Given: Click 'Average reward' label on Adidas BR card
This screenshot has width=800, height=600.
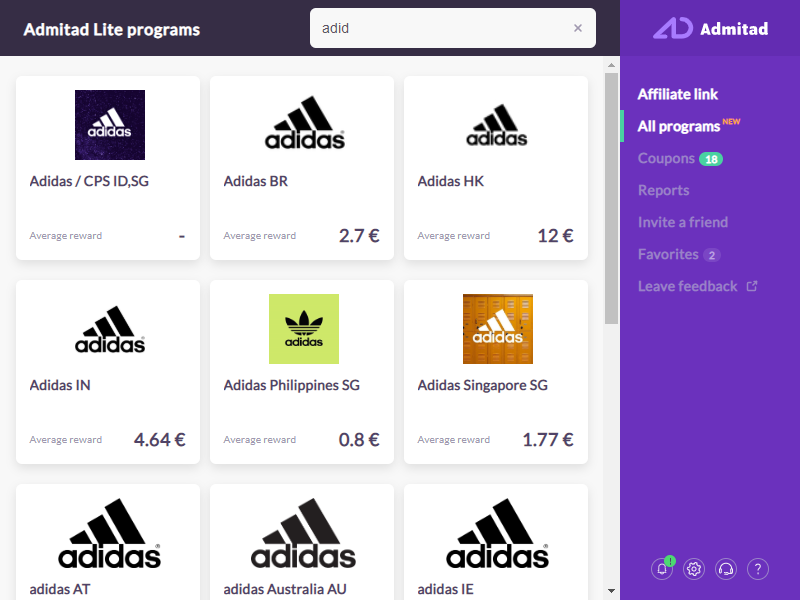Looking at the screenshot, I should [260, 236].
